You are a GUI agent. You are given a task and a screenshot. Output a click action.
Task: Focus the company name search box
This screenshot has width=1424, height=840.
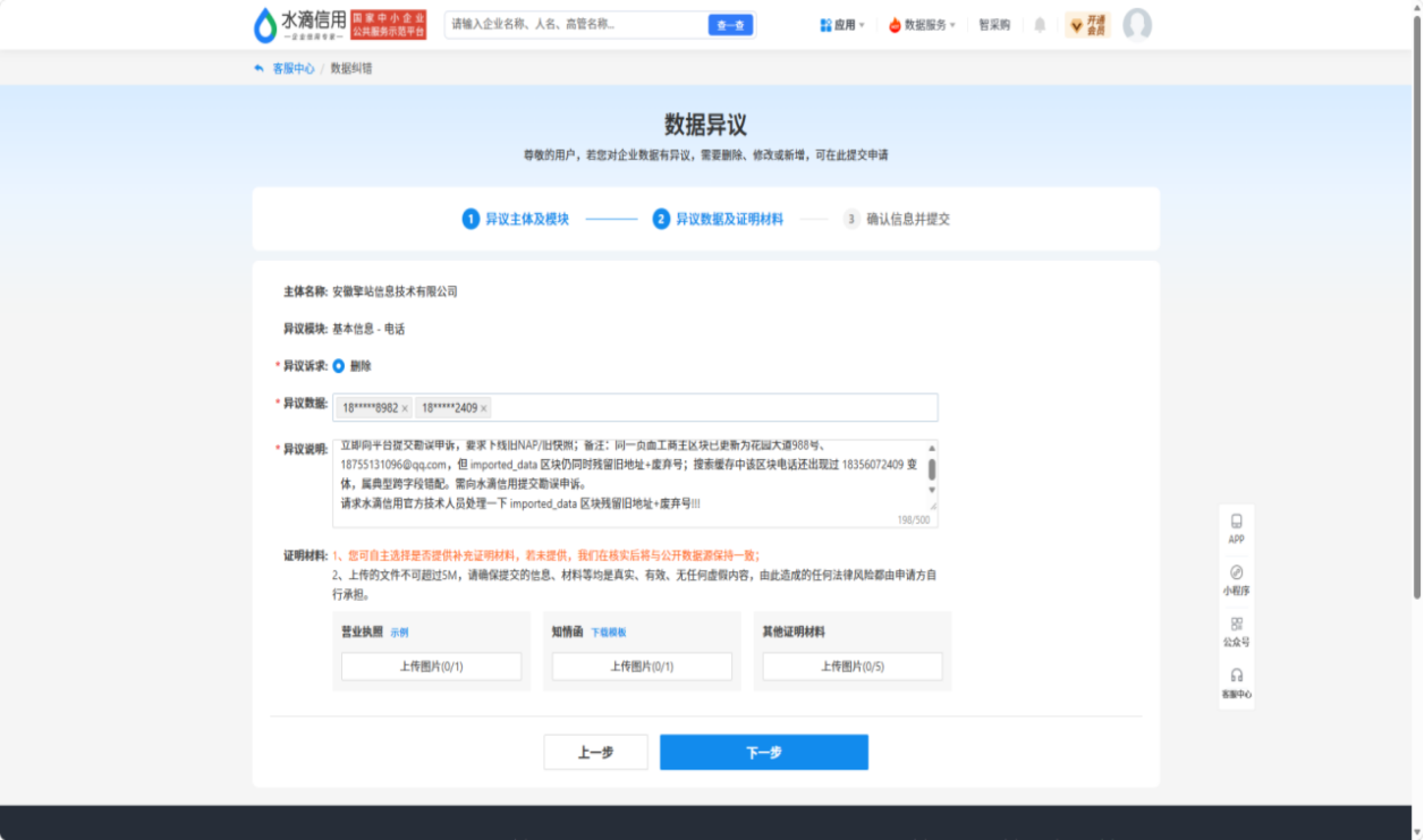tap(576, 24)
